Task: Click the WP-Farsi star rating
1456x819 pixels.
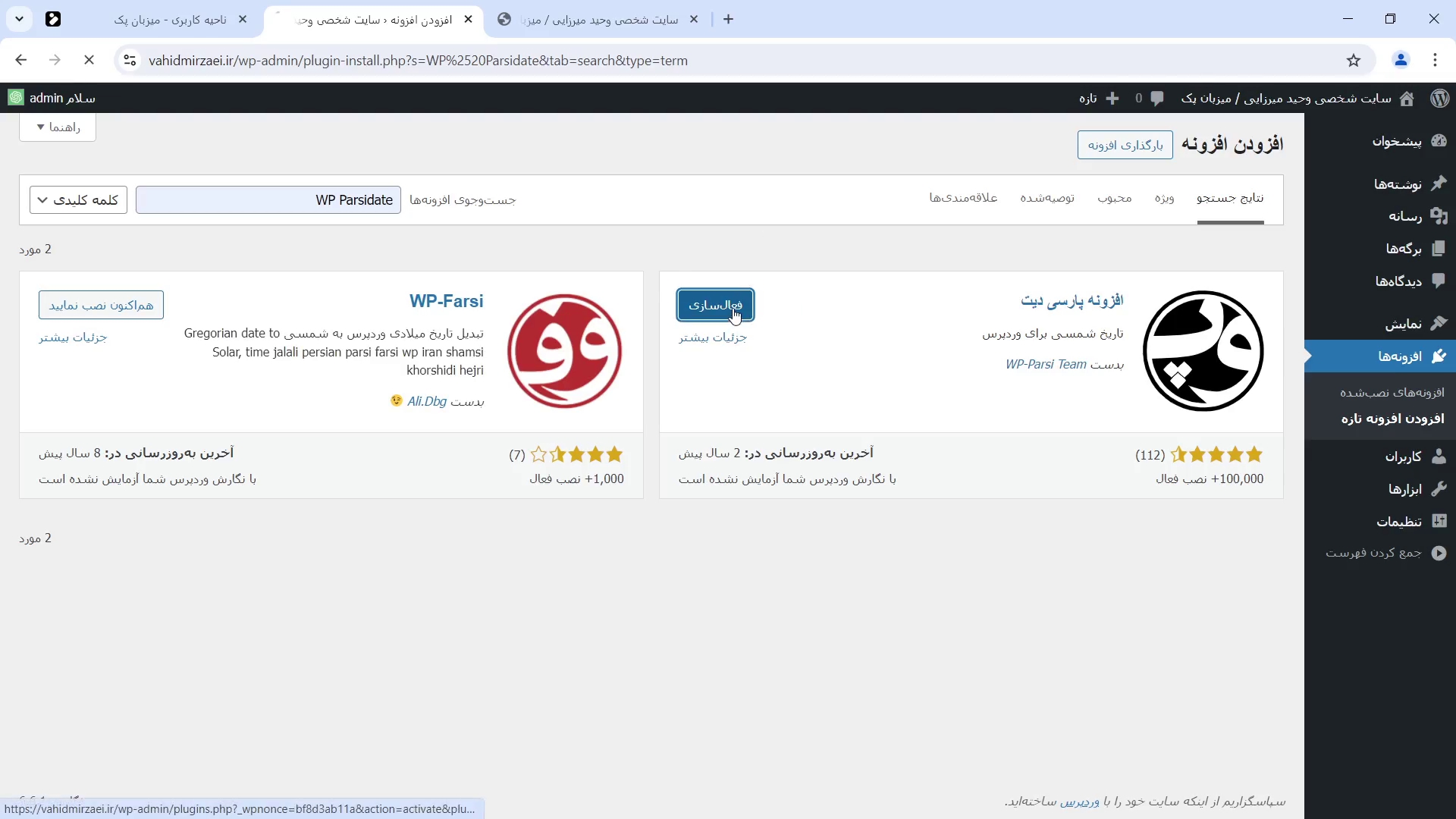Action: pyautogui.click(x=576, y=455)
